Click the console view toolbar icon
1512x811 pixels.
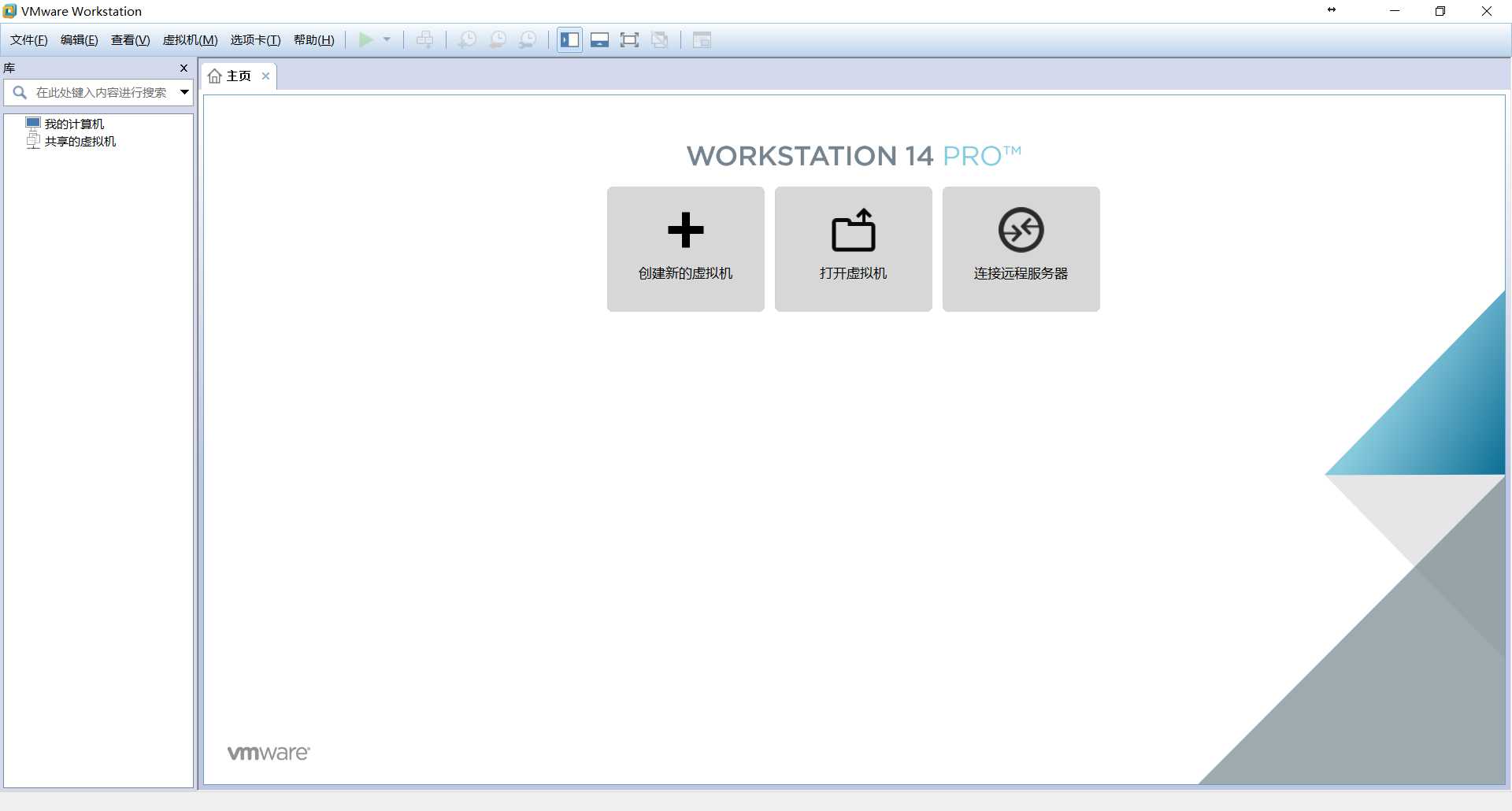[702, 40]
